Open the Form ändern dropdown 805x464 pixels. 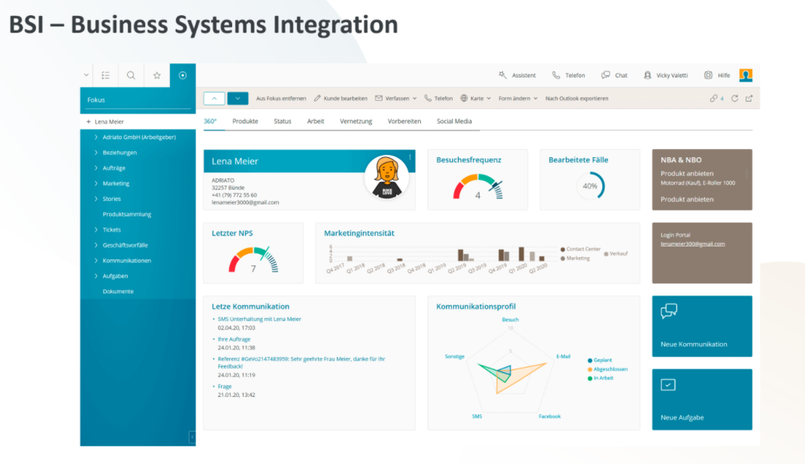point(518,99)
